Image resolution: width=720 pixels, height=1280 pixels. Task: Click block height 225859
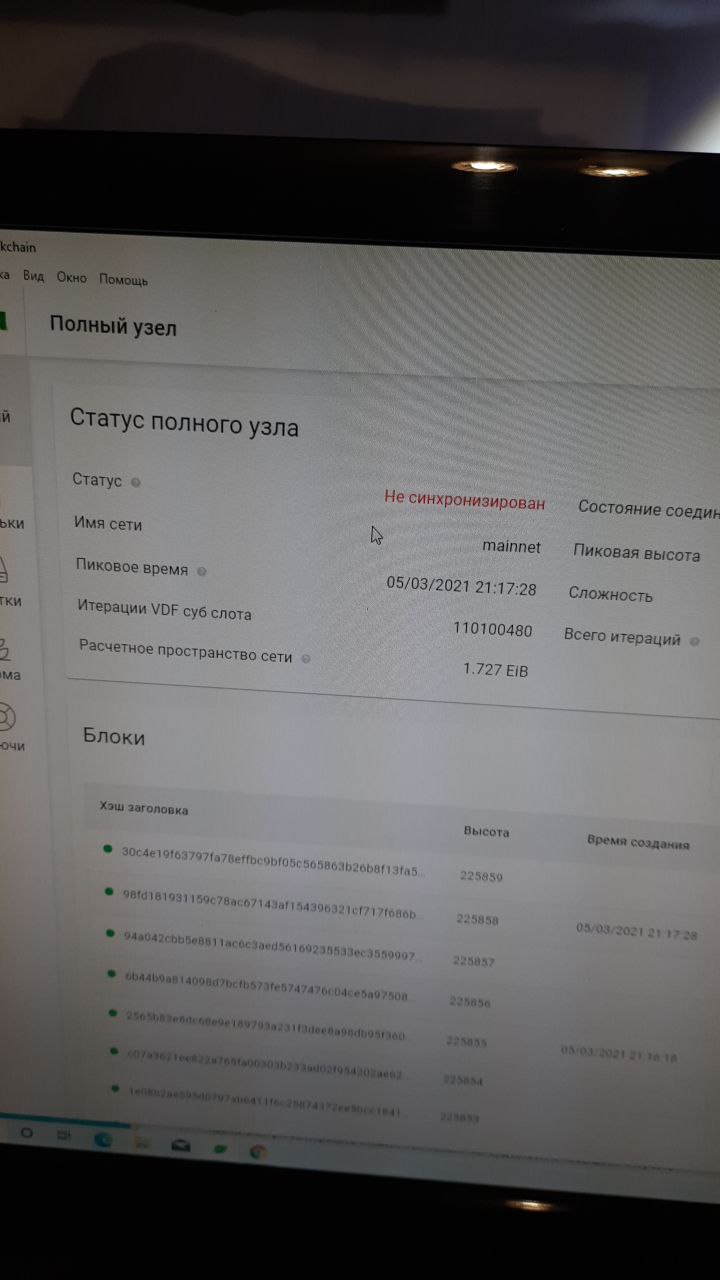[x=481, y=876]
